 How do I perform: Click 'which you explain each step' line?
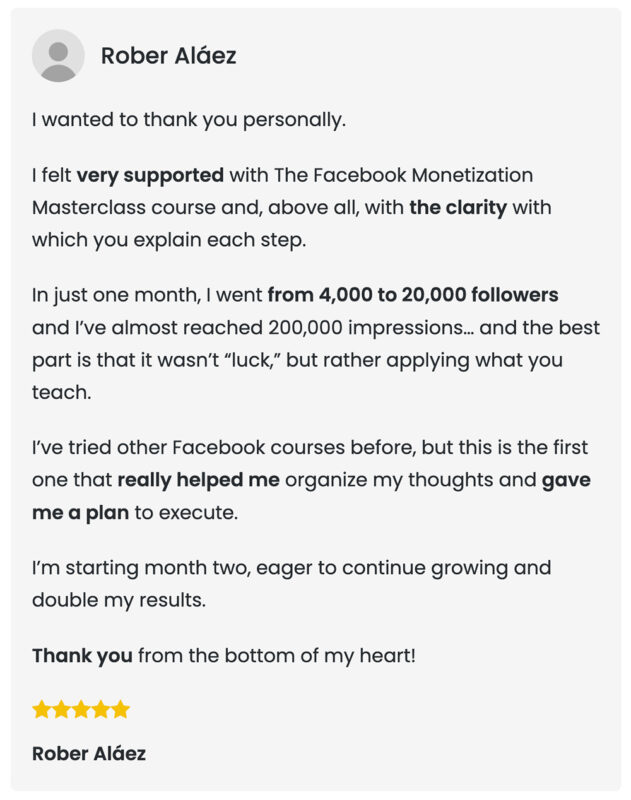[x=169, y=240]
